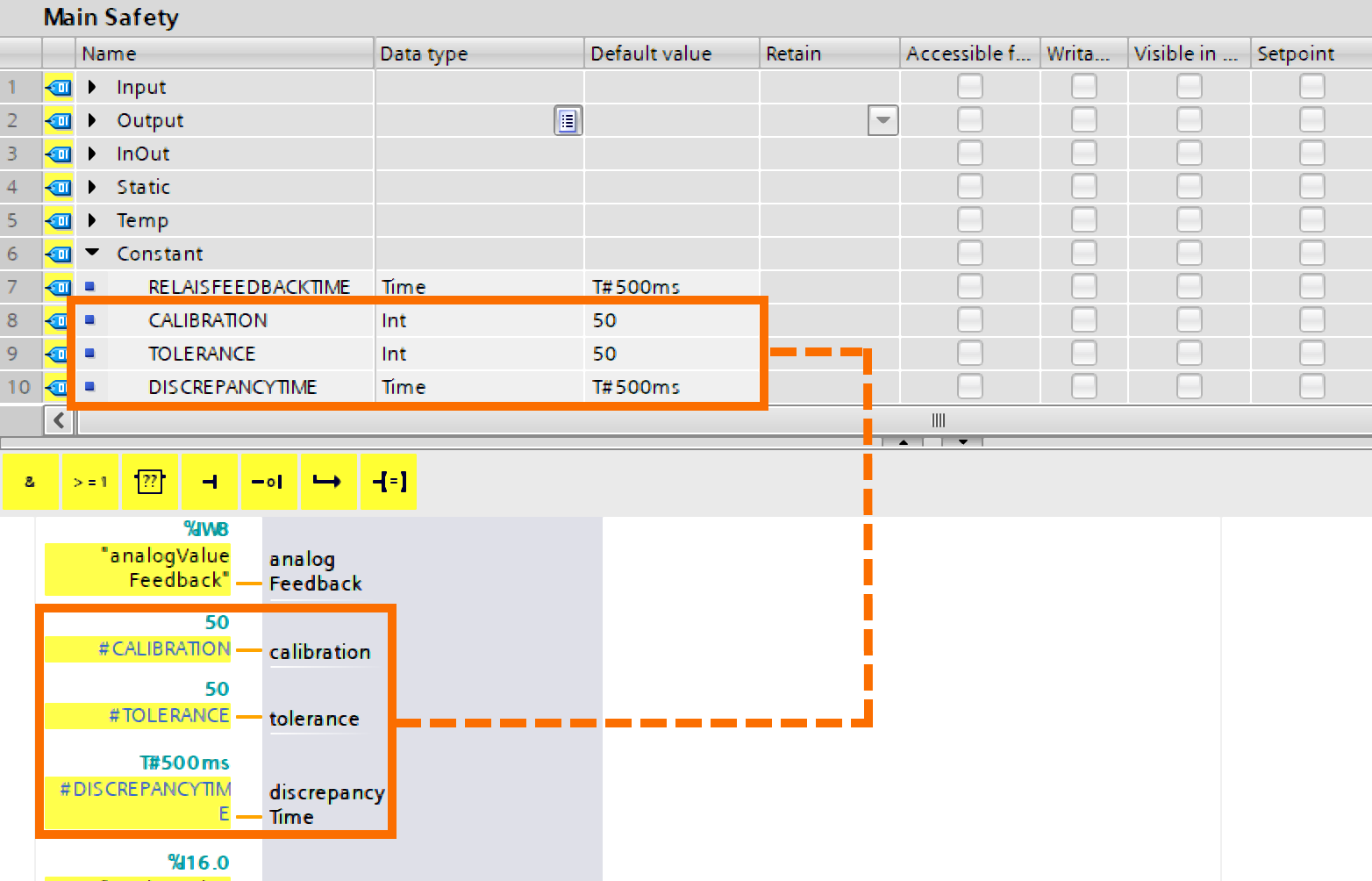Collapse the Constant section
The height and width of the screenshot is (881, 1372).
click(x=92, y=253)
